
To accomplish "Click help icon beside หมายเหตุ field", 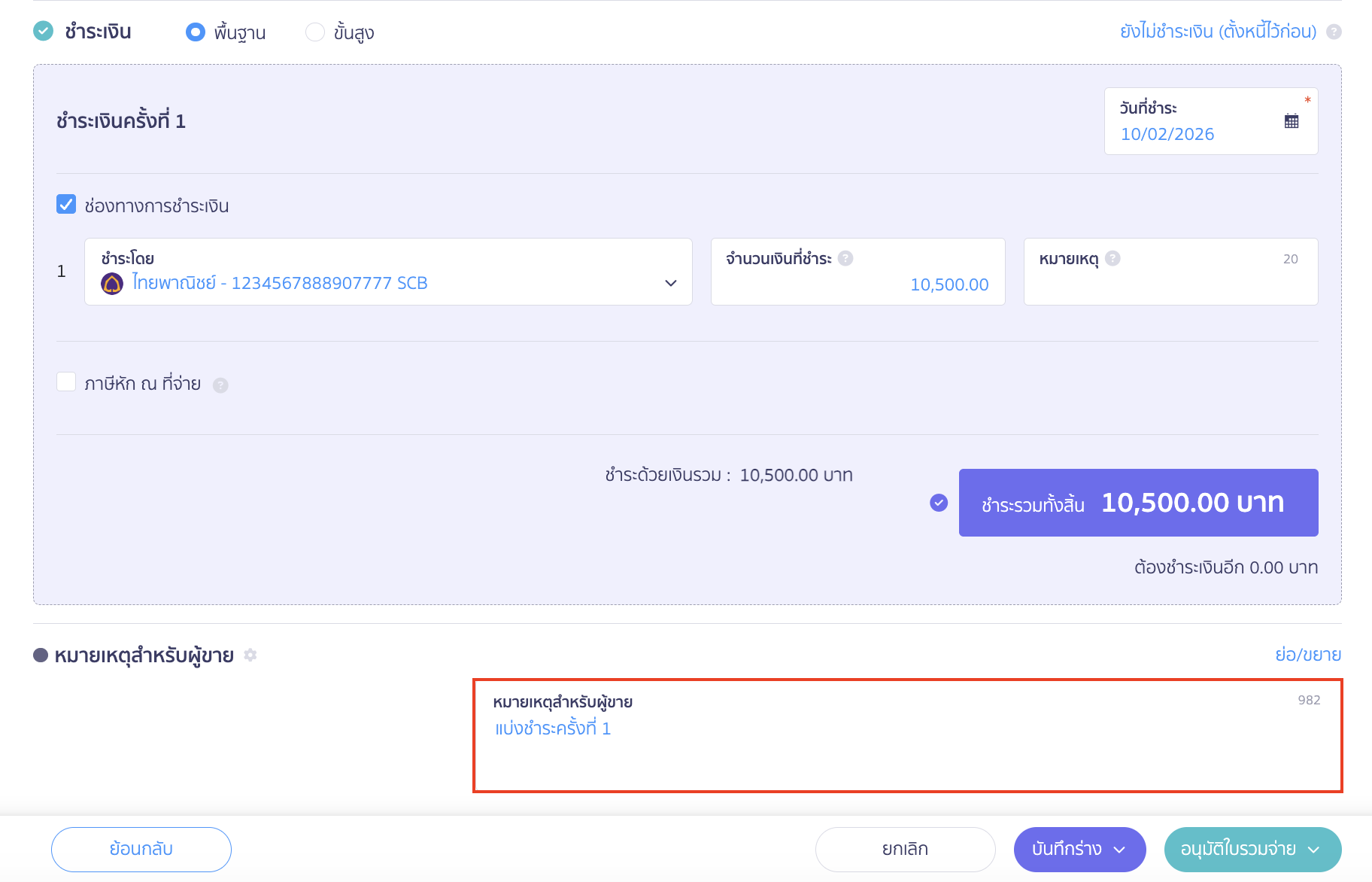I will 1112,258.
